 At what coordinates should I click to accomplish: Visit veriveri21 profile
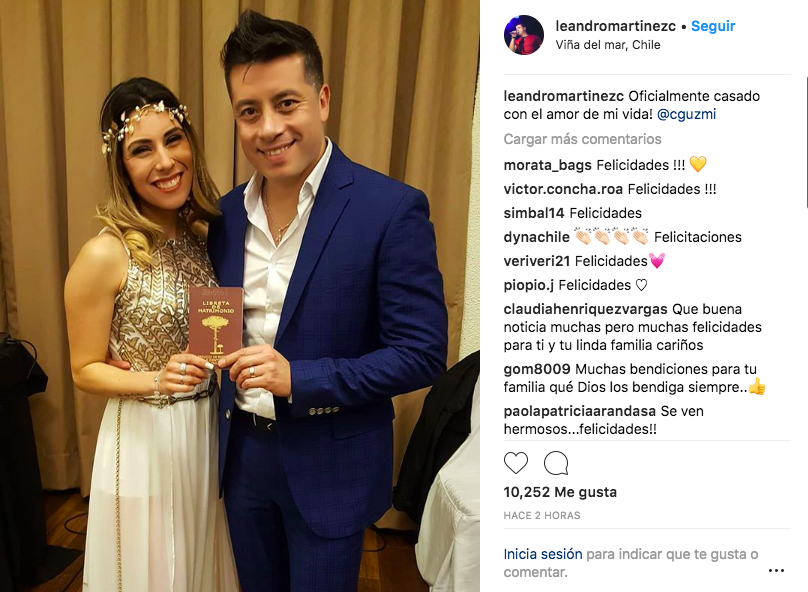(x=536, y=261)
